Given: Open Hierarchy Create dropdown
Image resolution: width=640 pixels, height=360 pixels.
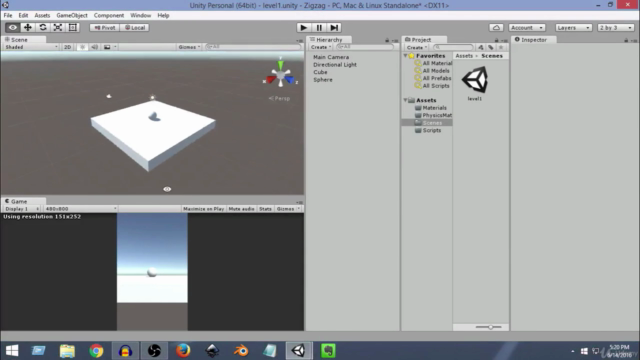Looking at the screenshot, I should click(321, 47).
